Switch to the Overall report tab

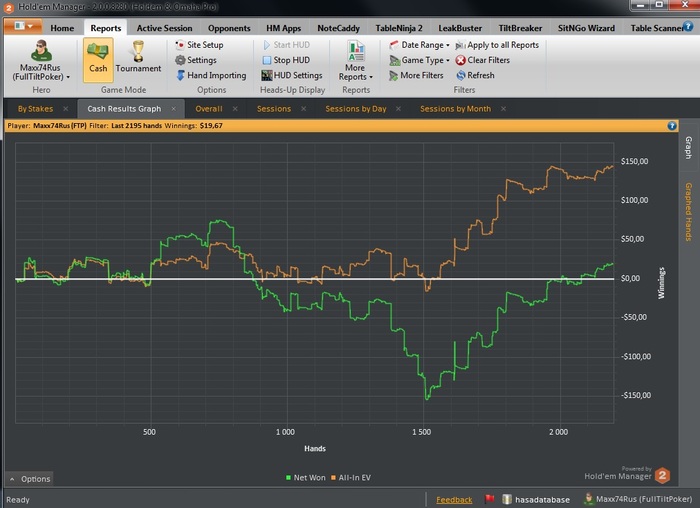[208, 109]
